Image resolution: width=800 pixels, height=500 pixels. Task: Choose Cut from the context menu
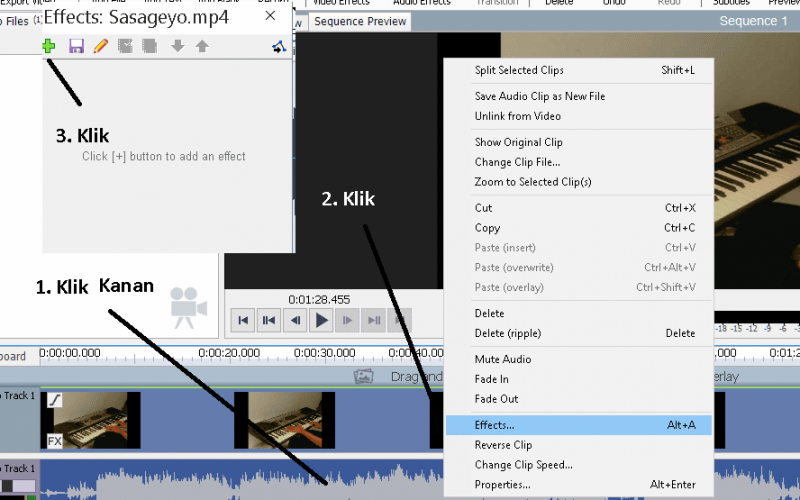[579, 208]
